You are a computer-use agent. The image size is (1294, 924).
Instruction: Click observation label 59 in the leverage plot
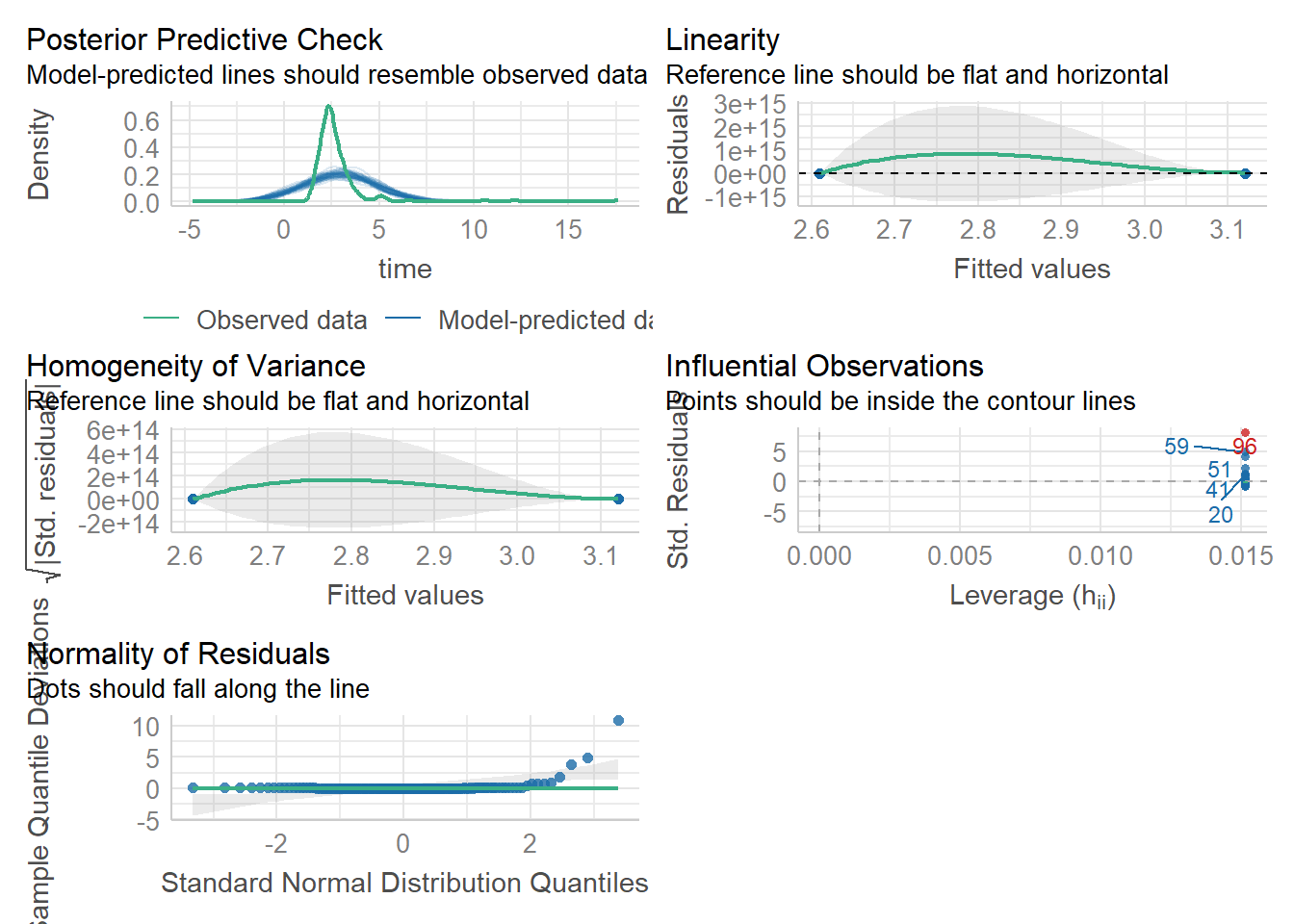pos(1177,447)
